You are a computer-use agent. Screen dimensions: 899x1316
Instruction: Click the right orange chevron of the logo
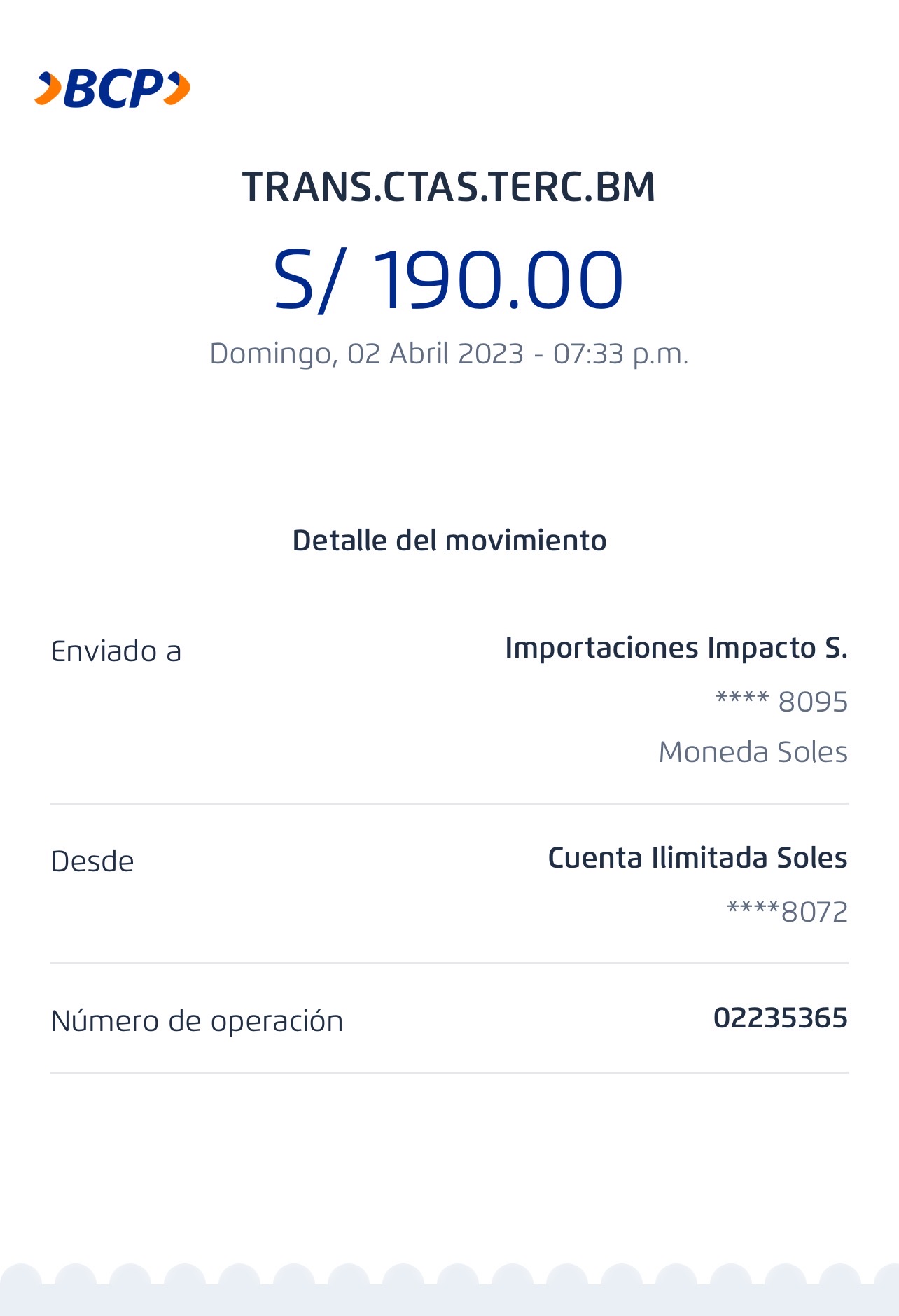(177, 89)
